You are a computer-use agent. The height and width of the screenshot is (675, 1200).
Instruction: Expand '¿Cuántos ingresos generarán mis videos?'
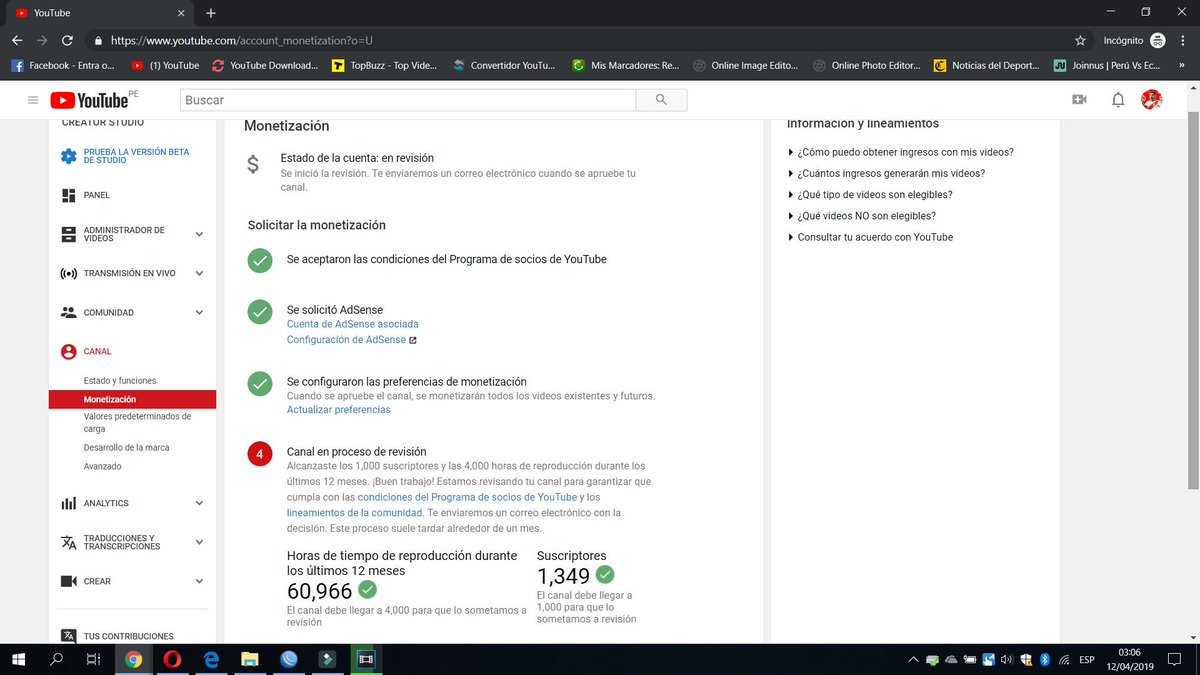pyautogui.click(x=886, y=173)
